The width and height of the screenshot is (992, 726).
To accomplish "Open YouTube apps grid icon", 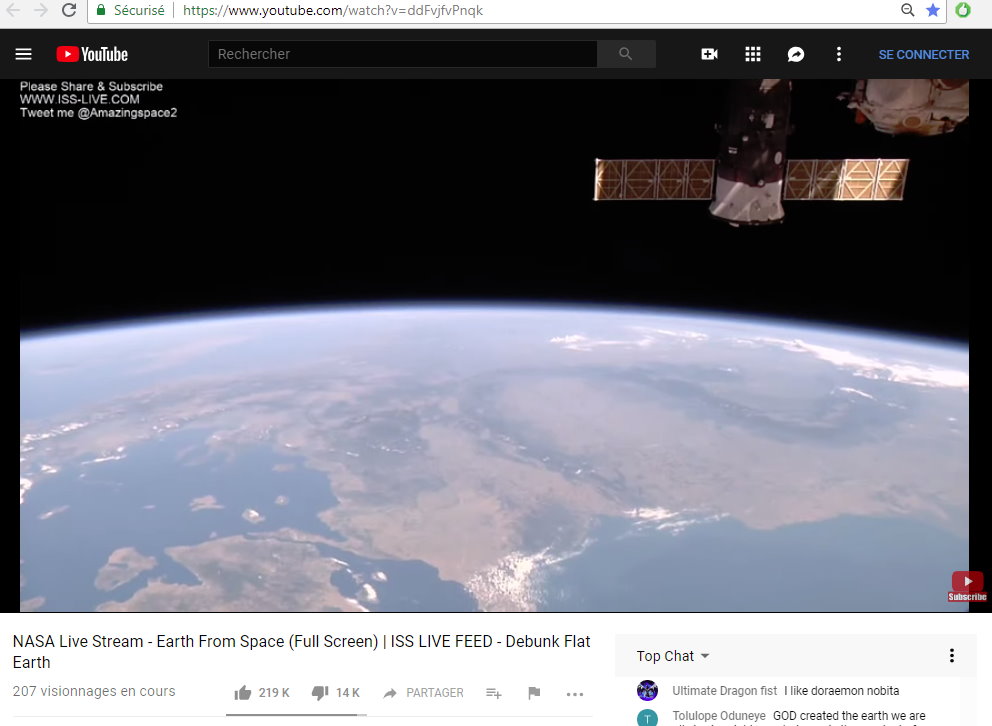I will [x=753, y=54].
